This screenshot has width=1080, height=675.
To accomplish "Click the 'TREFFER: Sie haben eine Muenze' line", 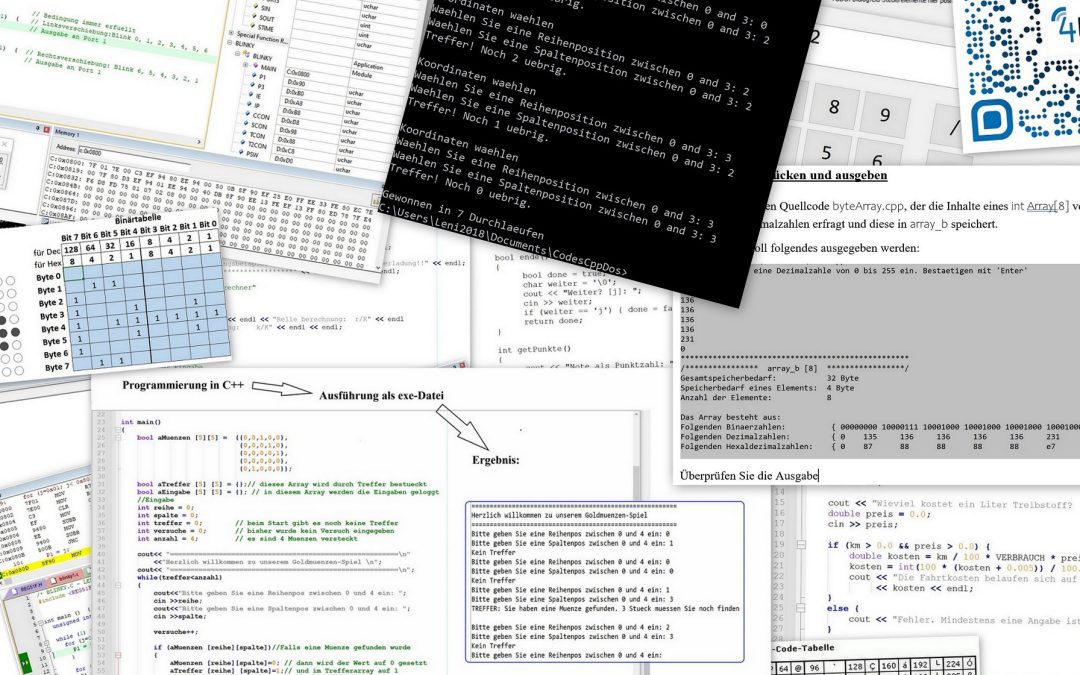I will (605, 608).
